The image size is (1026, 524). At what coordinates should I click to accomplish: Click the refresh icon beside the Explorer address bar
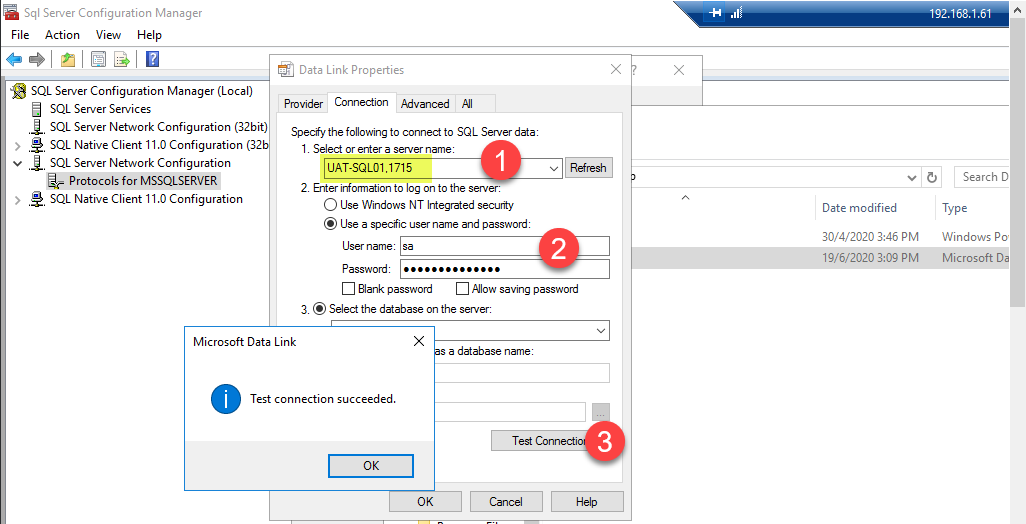tap(932, 177)
